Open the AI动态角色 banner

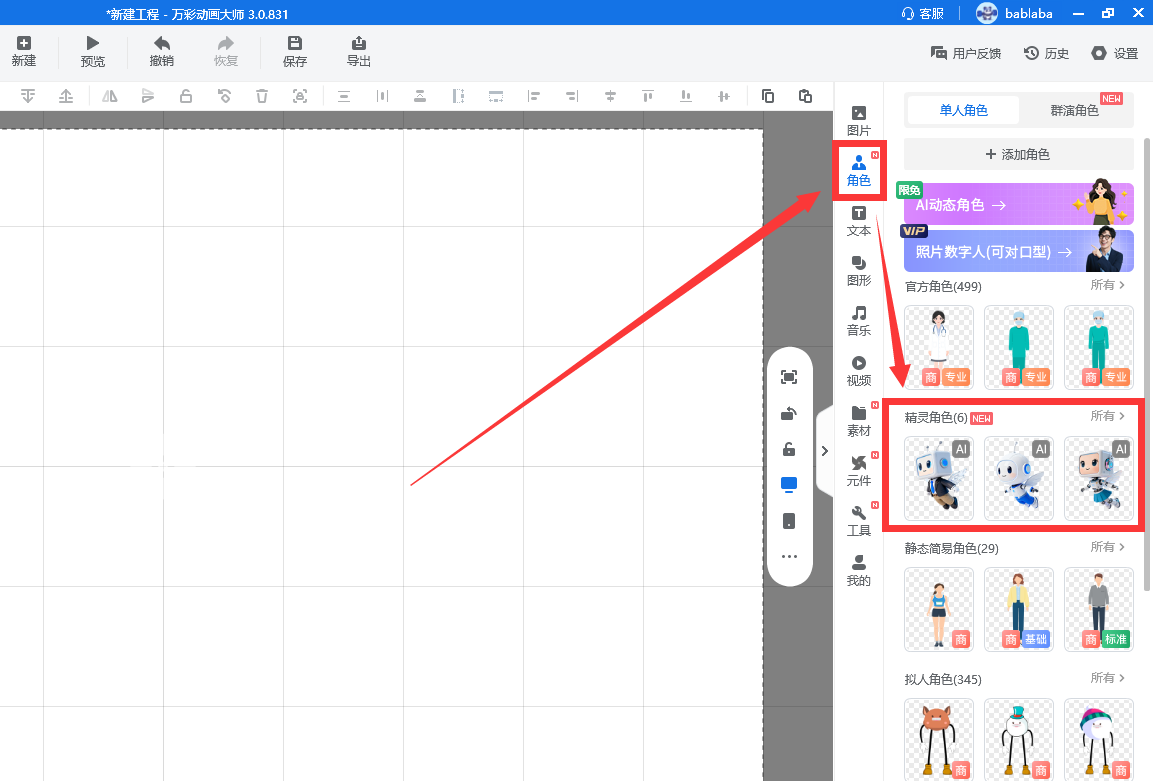(1018, 204)
